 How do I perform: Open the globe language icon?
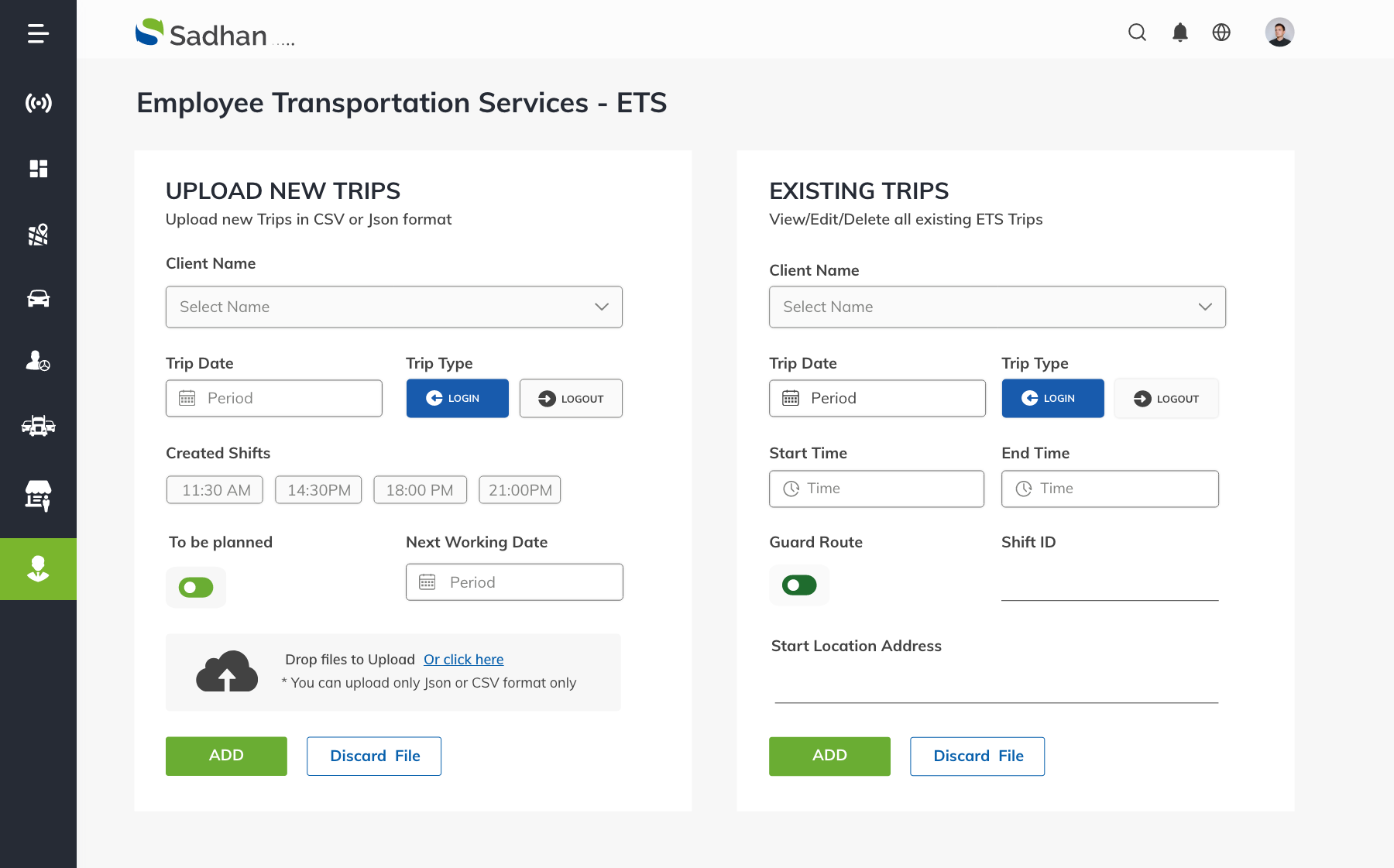(x=1221, y=33)
